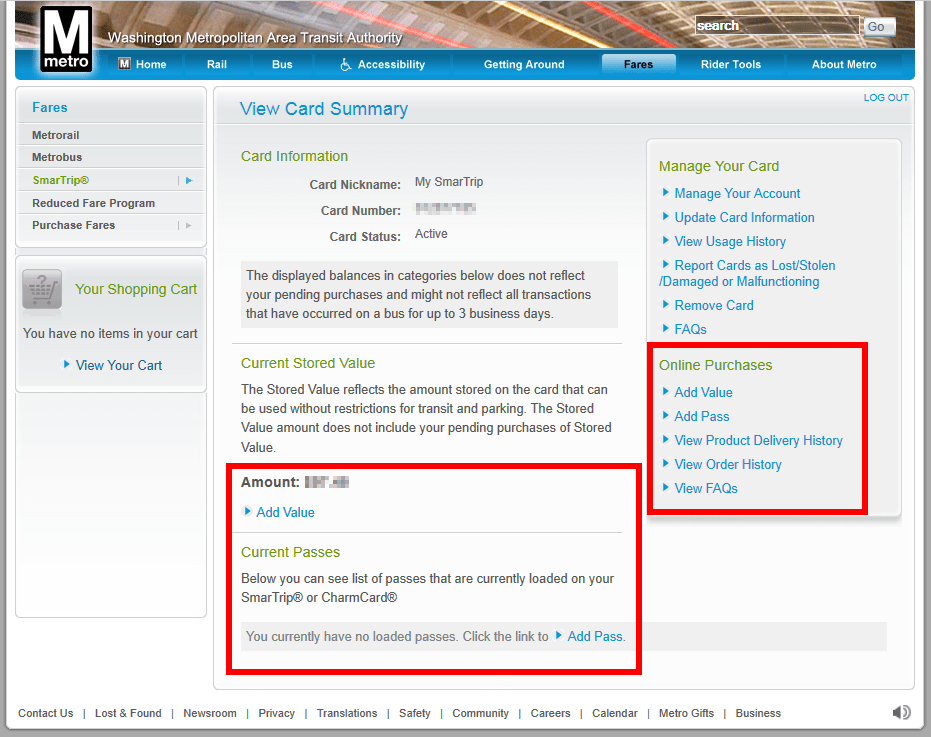The image size is (931, 737).
Task: Click Add Value under Online Purchases
Action: (704, 392)
